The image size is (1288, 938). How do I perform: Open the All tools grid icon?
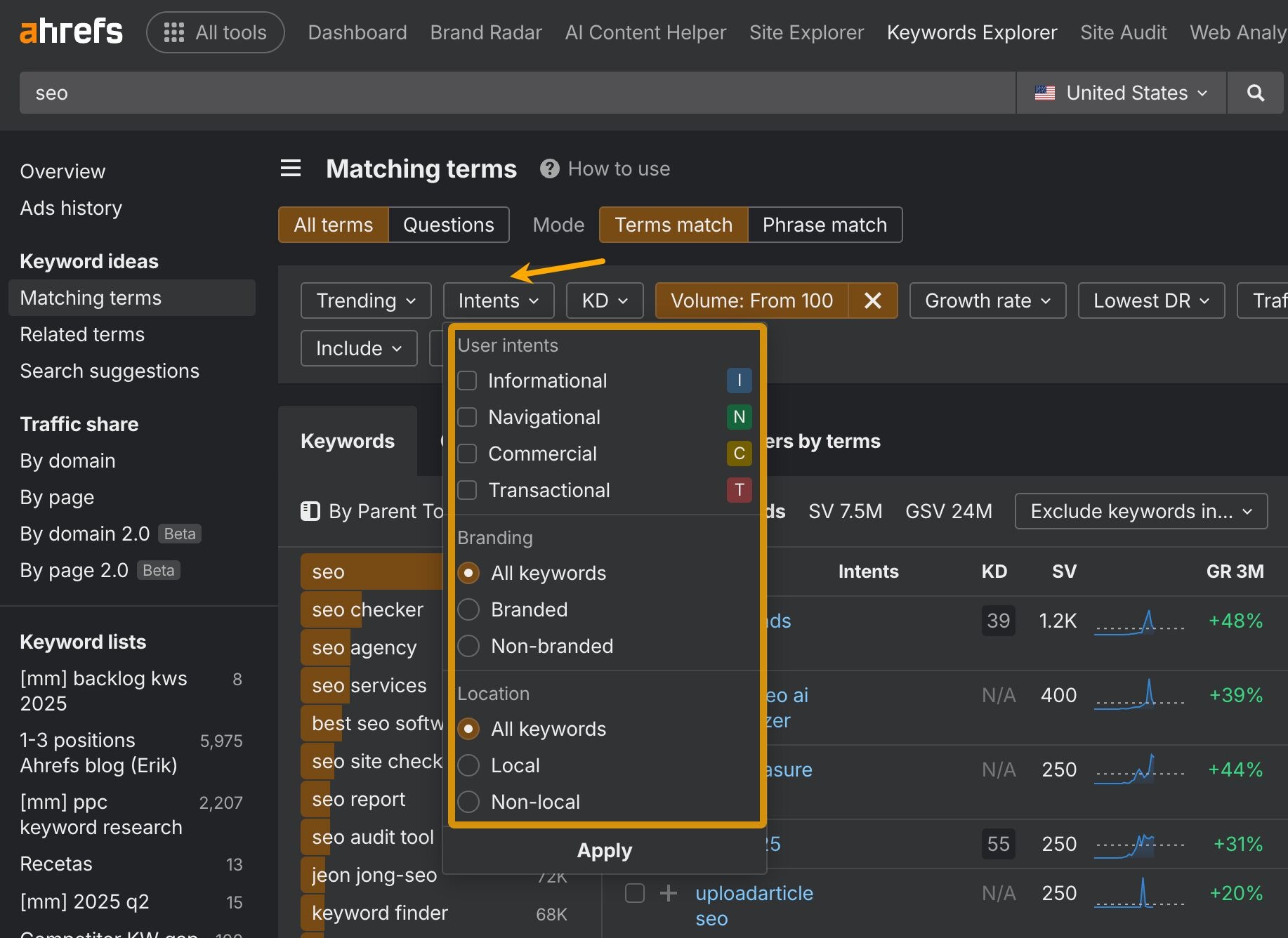[x=173, y=32]
